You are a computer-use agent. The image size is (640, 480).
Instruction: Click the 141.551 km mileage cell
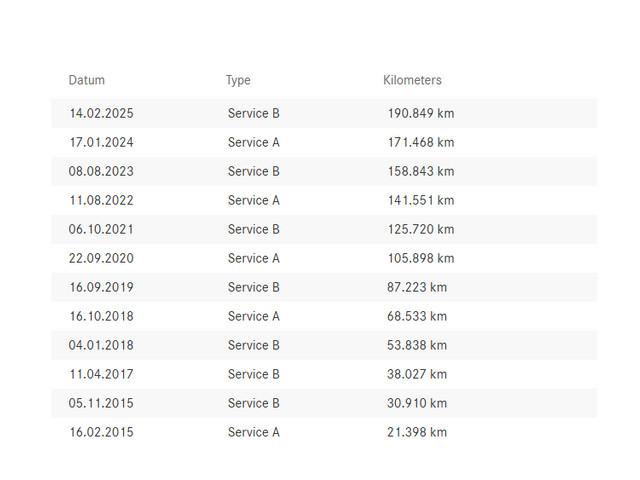pyautogui.click(x=421, y=200)
